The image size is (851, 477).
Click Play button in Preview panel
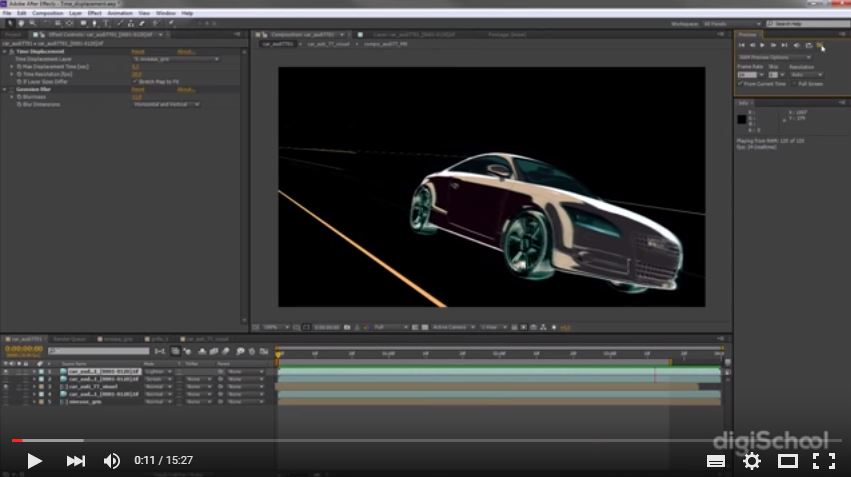763,46
